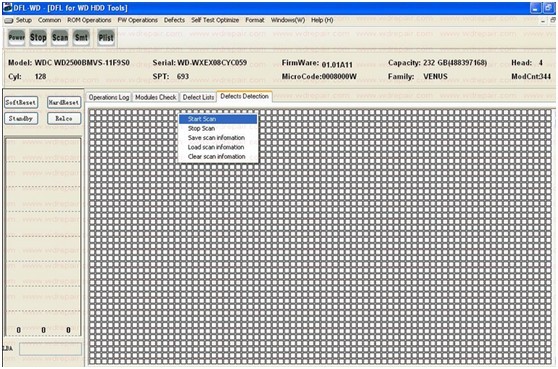558x369 pixels.
Task: Select Clear scan information entry
Action: click(x=218, y=157)
